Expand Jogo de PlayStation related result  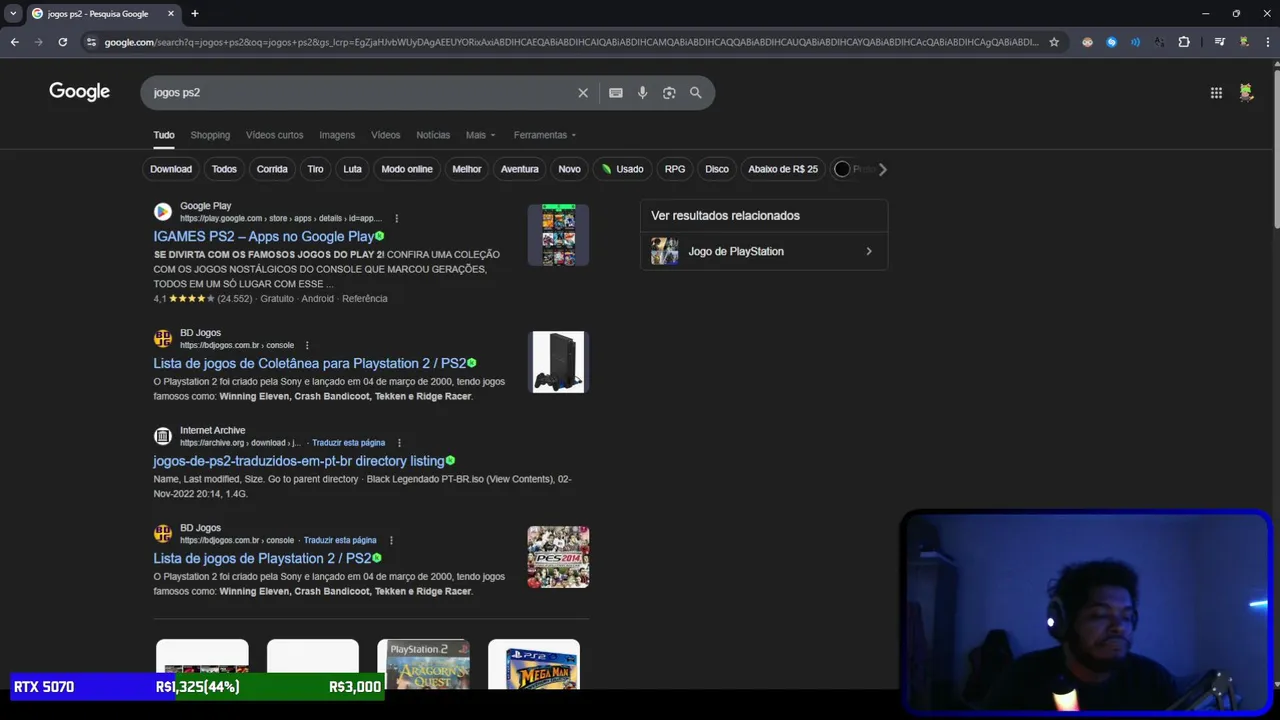pos(764,251)
